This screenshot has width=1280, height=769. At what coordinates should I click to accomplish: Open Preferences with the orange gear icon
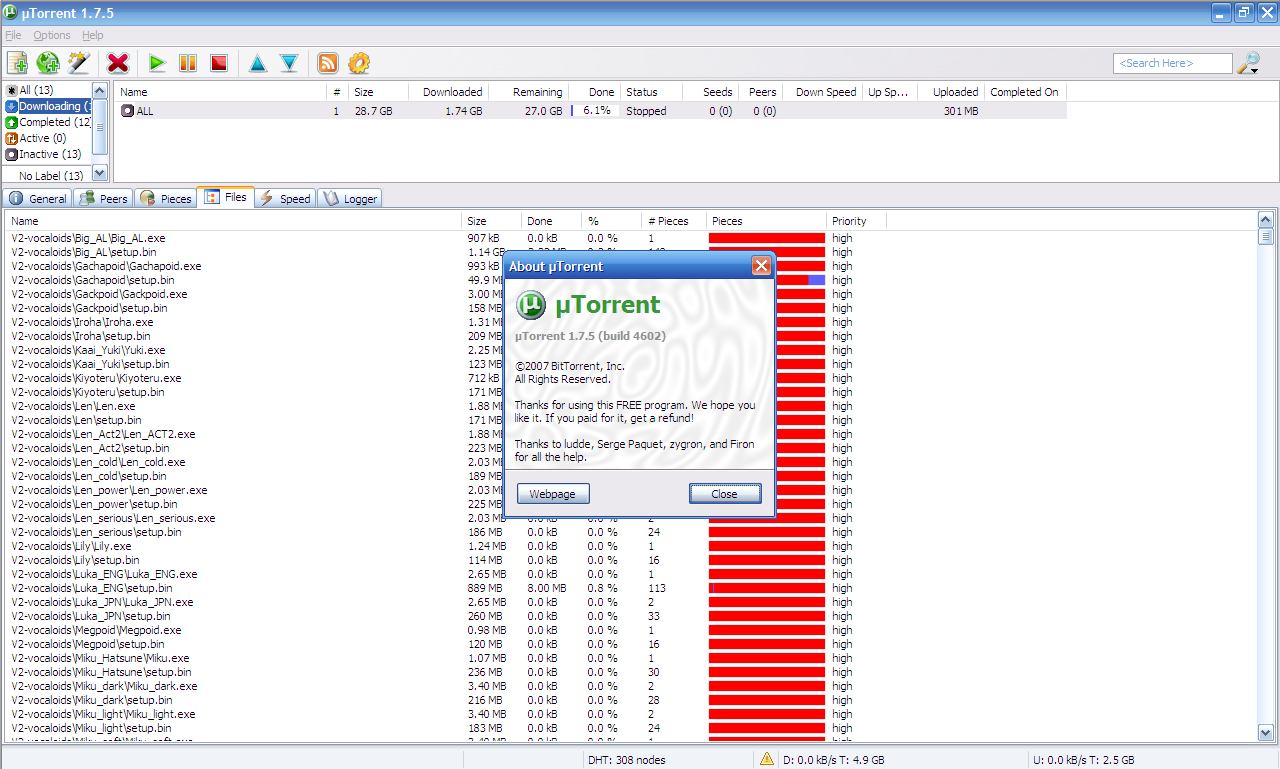359,63
